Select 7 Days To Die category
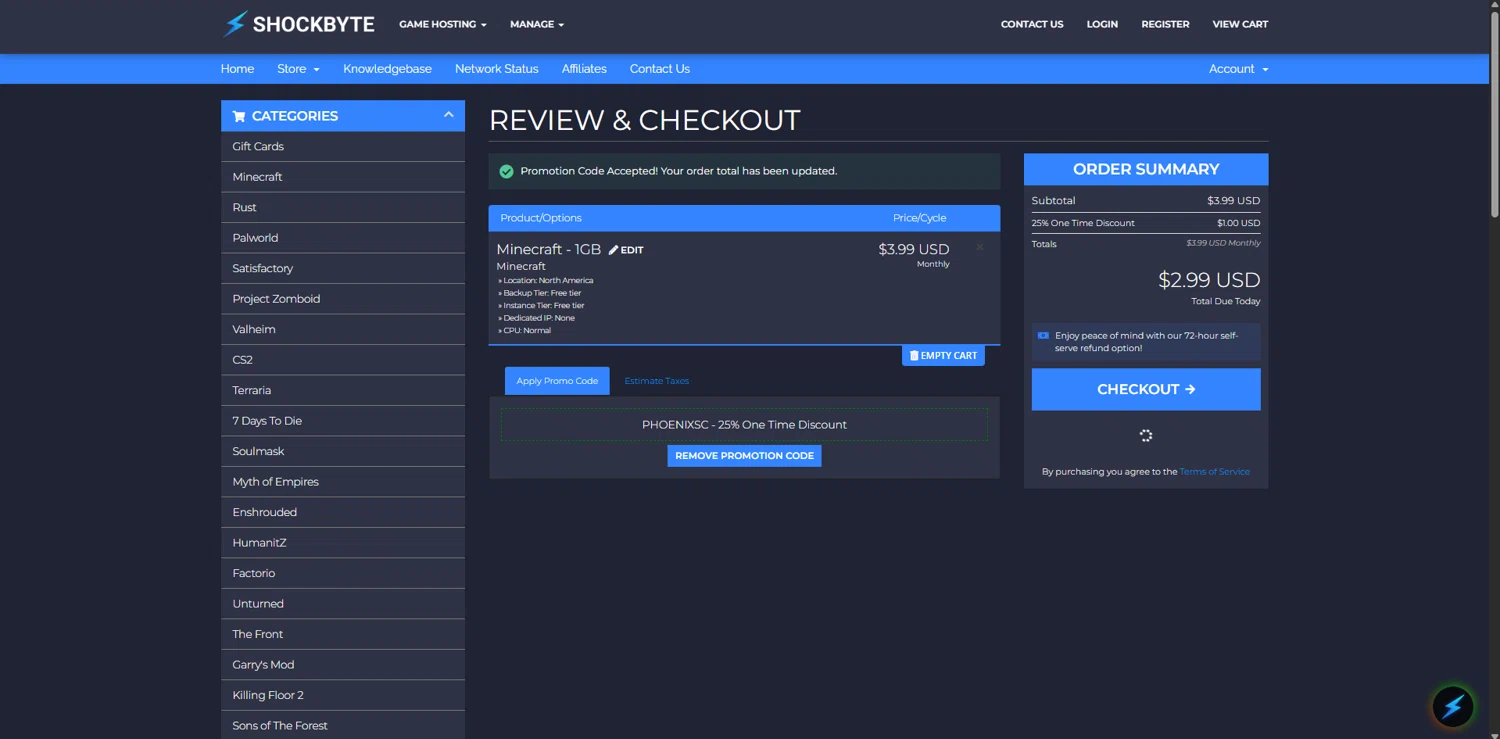 [343, 421]
